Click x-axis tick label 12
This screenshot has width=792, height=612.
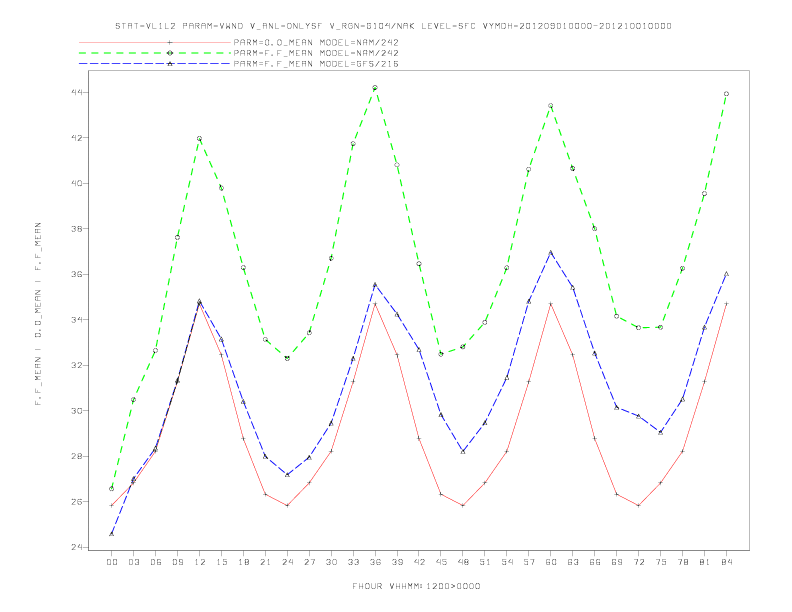[200, 562]
